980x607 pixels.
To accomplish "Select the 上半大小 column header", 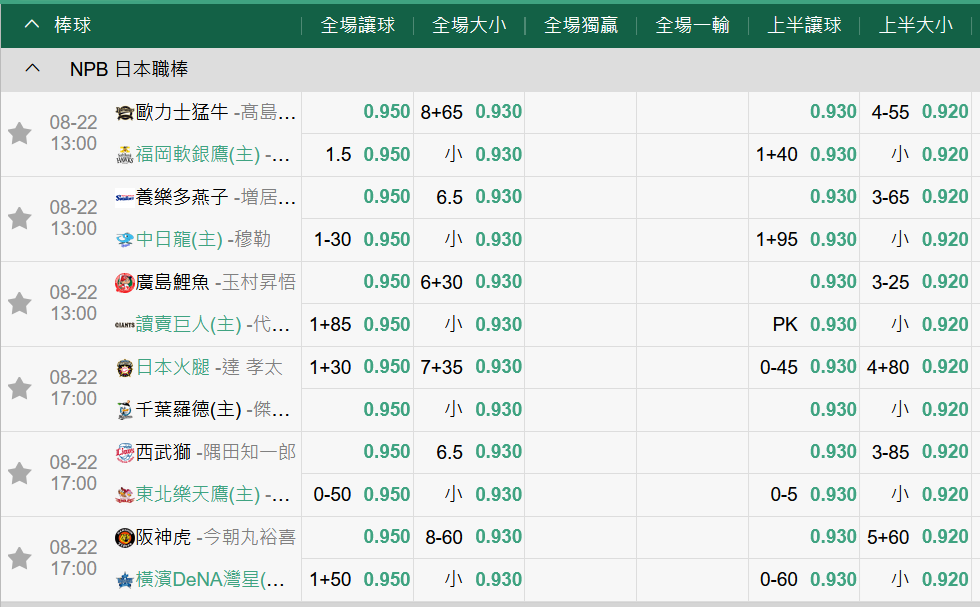I will (x=916, y=25).
